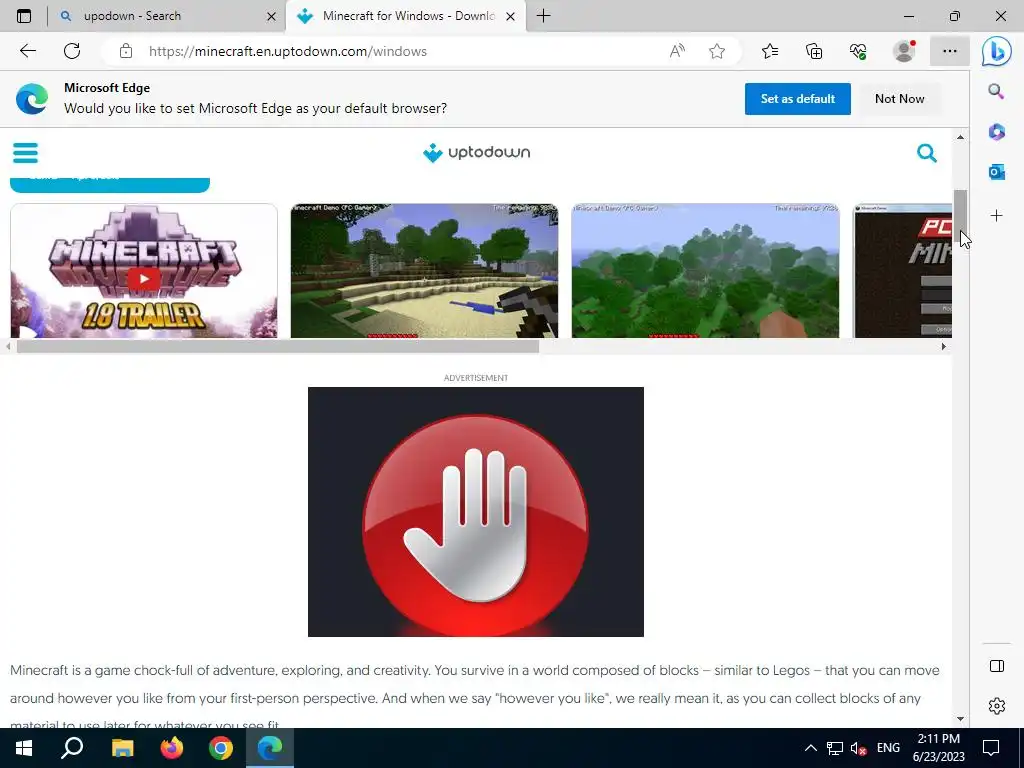Click the Edge taskbar icon

pos(270,748)
